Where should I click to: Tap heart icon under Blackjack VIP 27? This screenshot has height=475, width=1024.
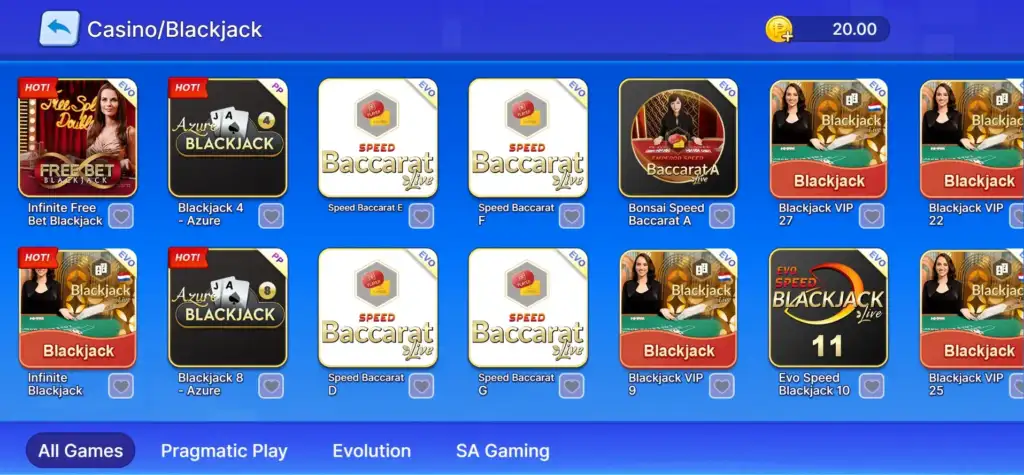click(872, 216)
